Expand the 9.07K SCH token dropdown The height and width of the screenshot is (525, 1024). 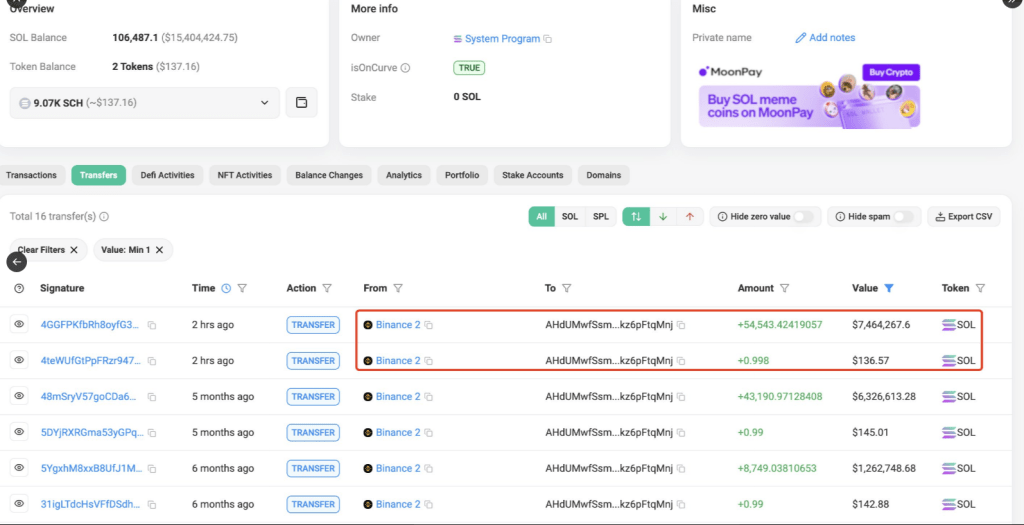[x=264, y=103]
